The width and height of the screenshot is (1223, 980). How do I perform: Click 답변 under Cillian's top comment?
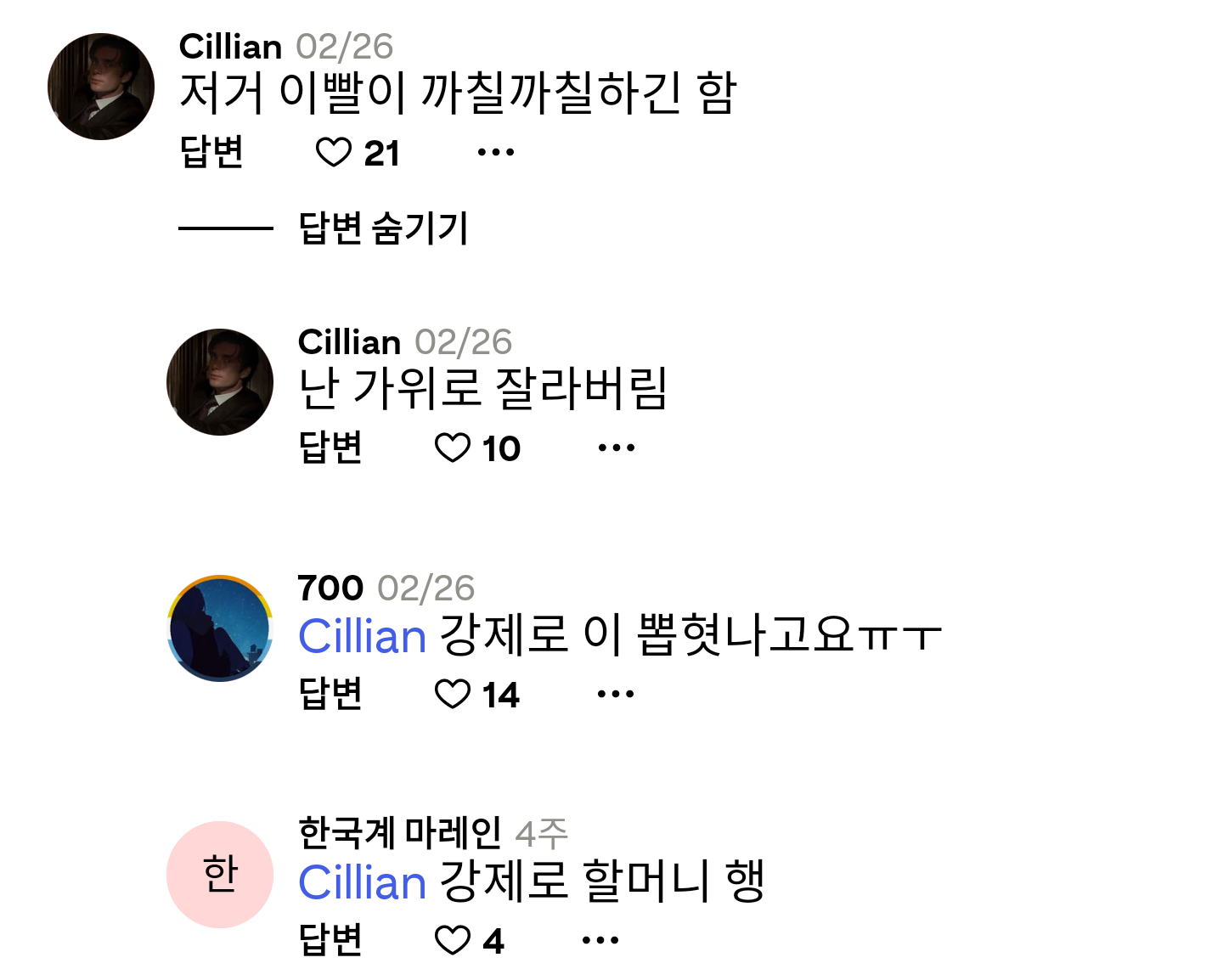coord(212,153)
